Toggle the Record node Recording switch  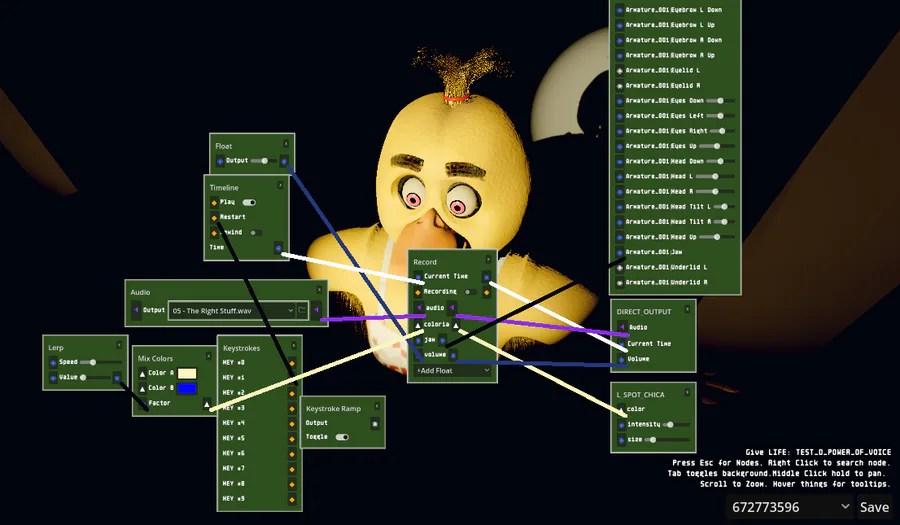(x=470, y=292)
